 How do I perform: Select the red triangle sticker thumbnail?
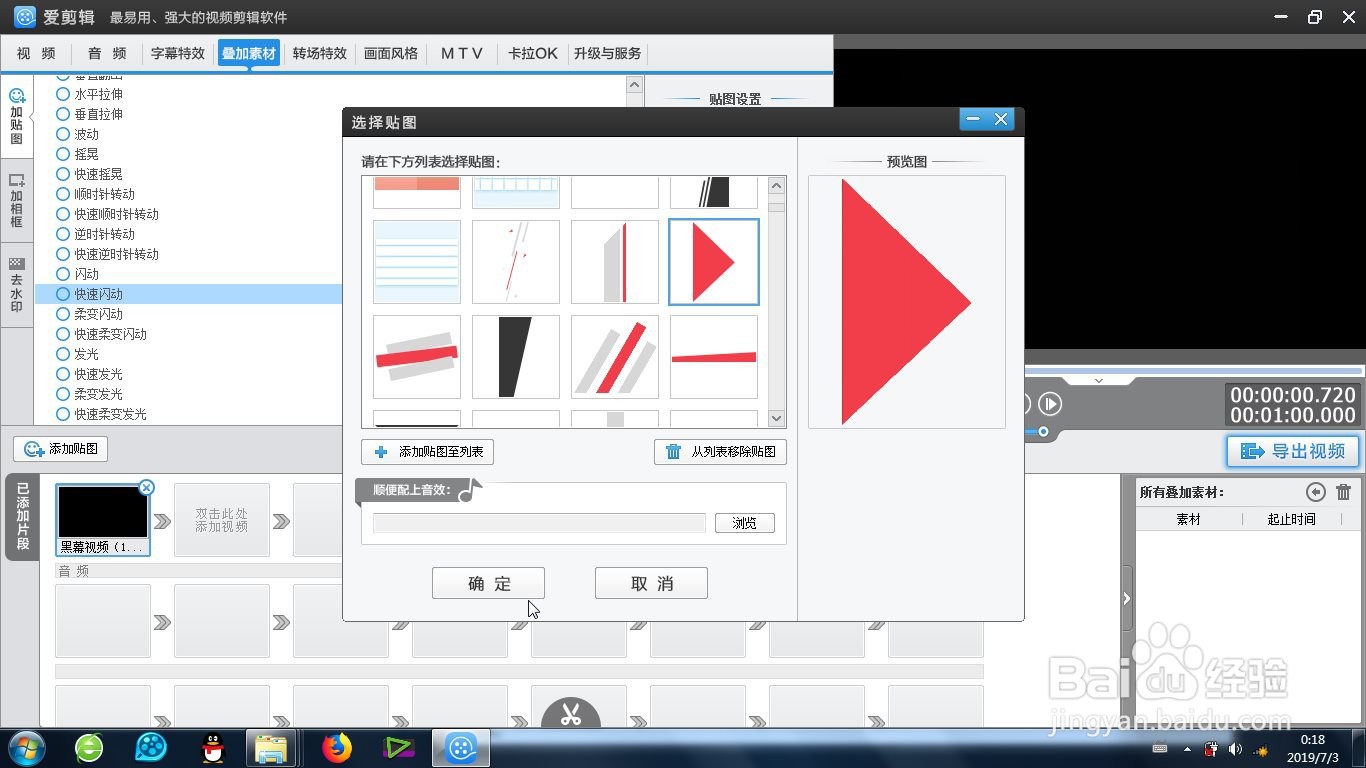click(x=713, y=262)
